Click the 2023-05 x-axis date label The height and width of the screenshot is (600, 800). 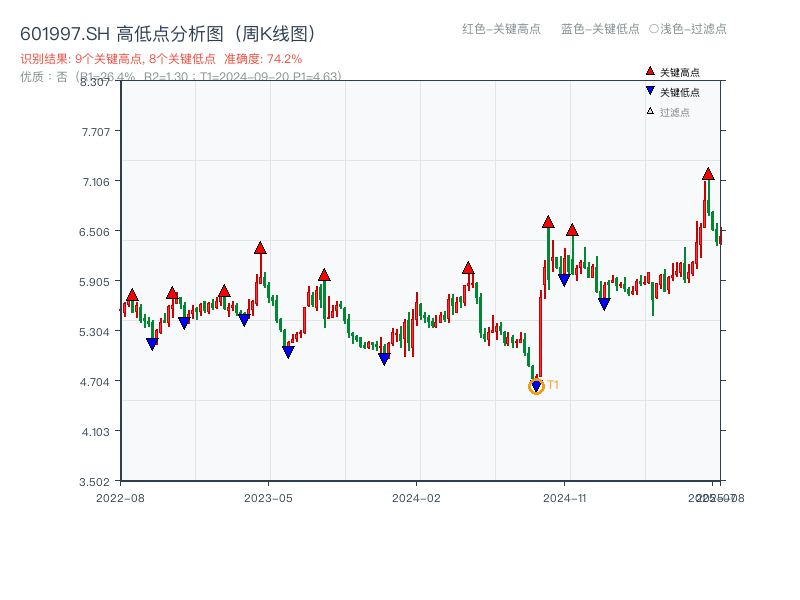(268, 498)
